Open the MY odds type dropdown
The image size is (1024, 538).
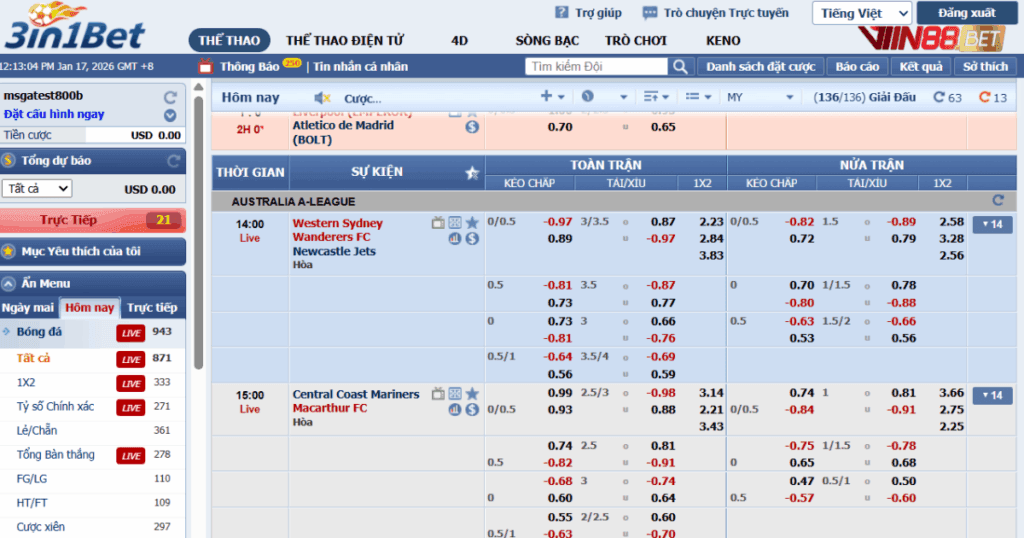click(x=760, y=97)
